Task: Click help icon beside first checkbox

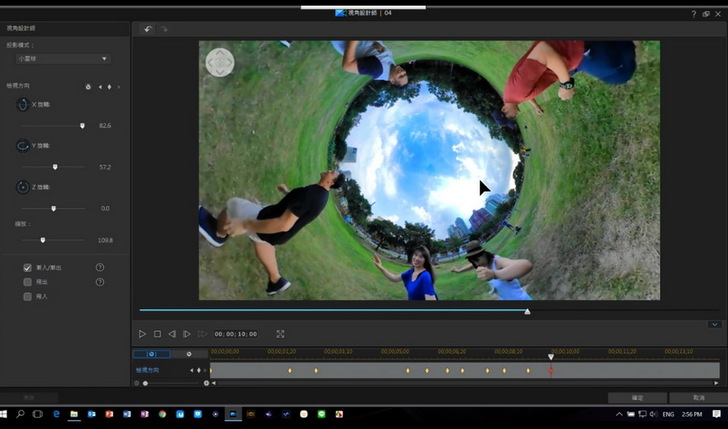Action: click(100, 268)
